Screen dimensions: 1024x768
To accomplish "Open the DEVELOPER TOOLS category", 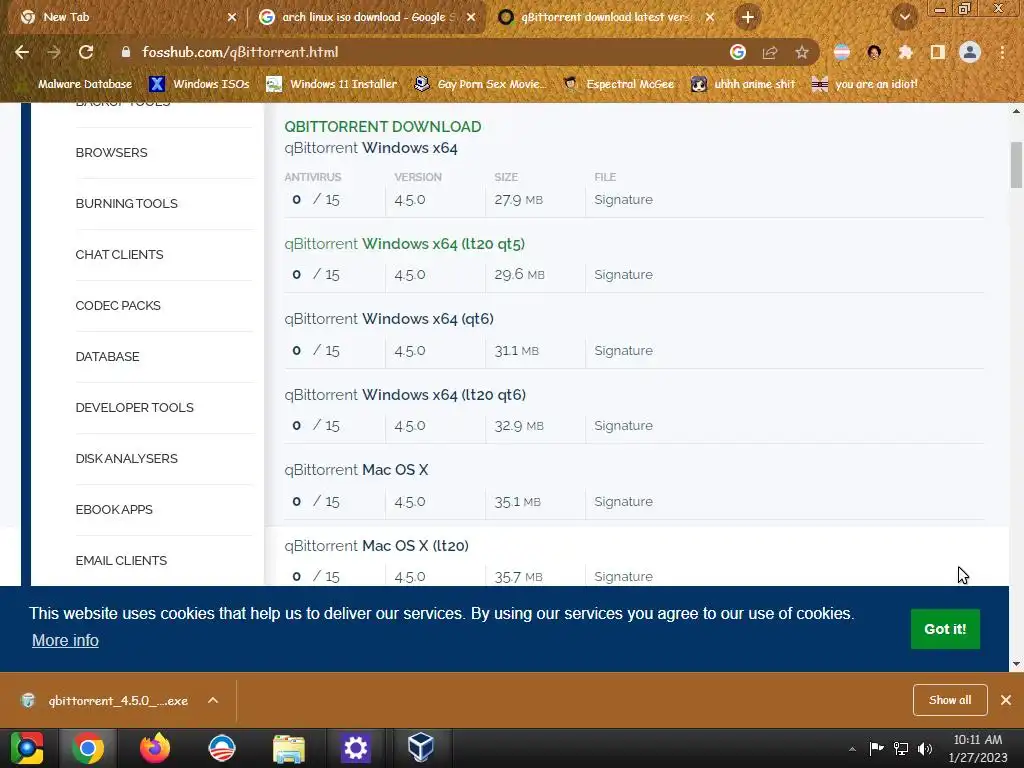I will [x=134, y=408].
